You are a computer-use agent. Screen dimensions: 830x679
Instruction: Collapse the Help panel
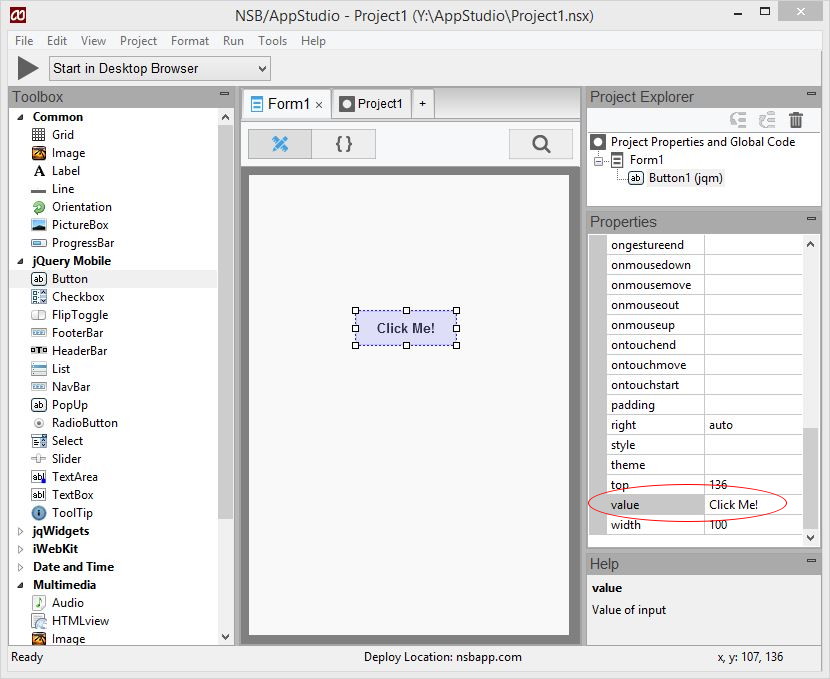[x=811, y=560]
